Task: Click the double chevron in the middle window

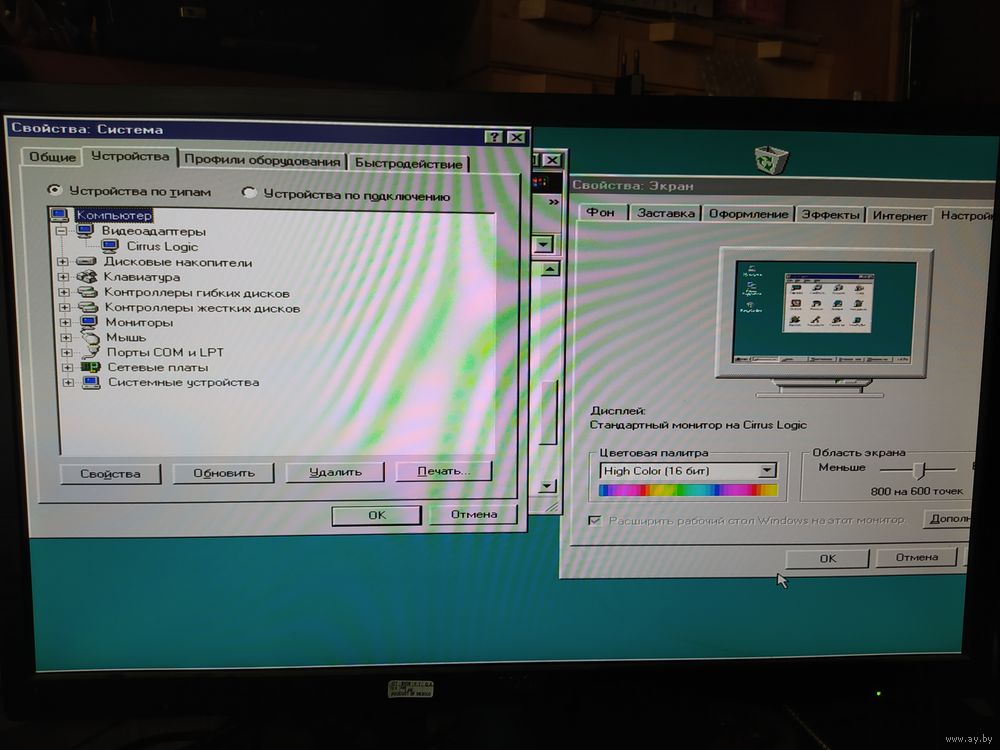Action: 553,202
